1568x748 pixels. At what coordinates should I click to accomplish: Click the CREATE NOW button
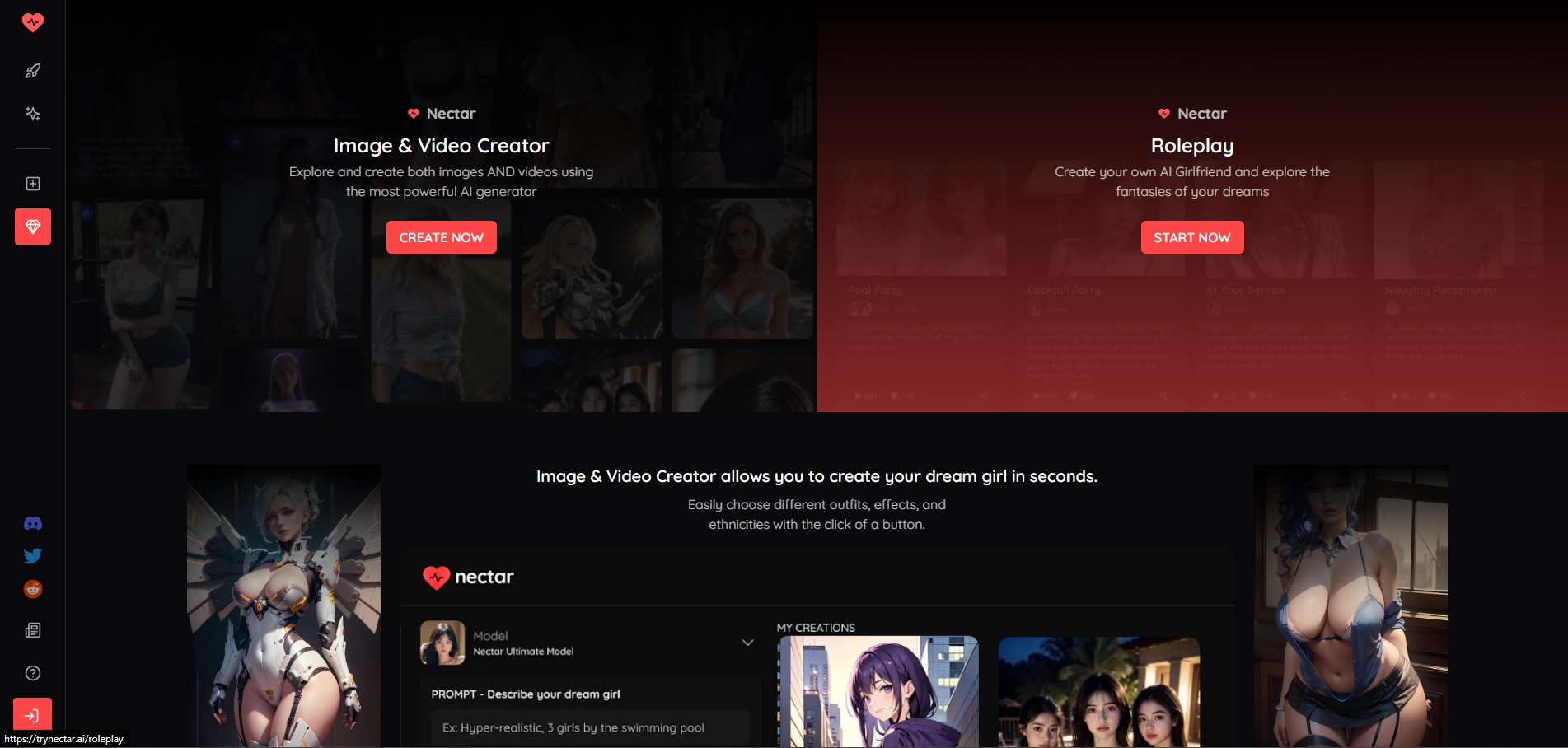441,237
